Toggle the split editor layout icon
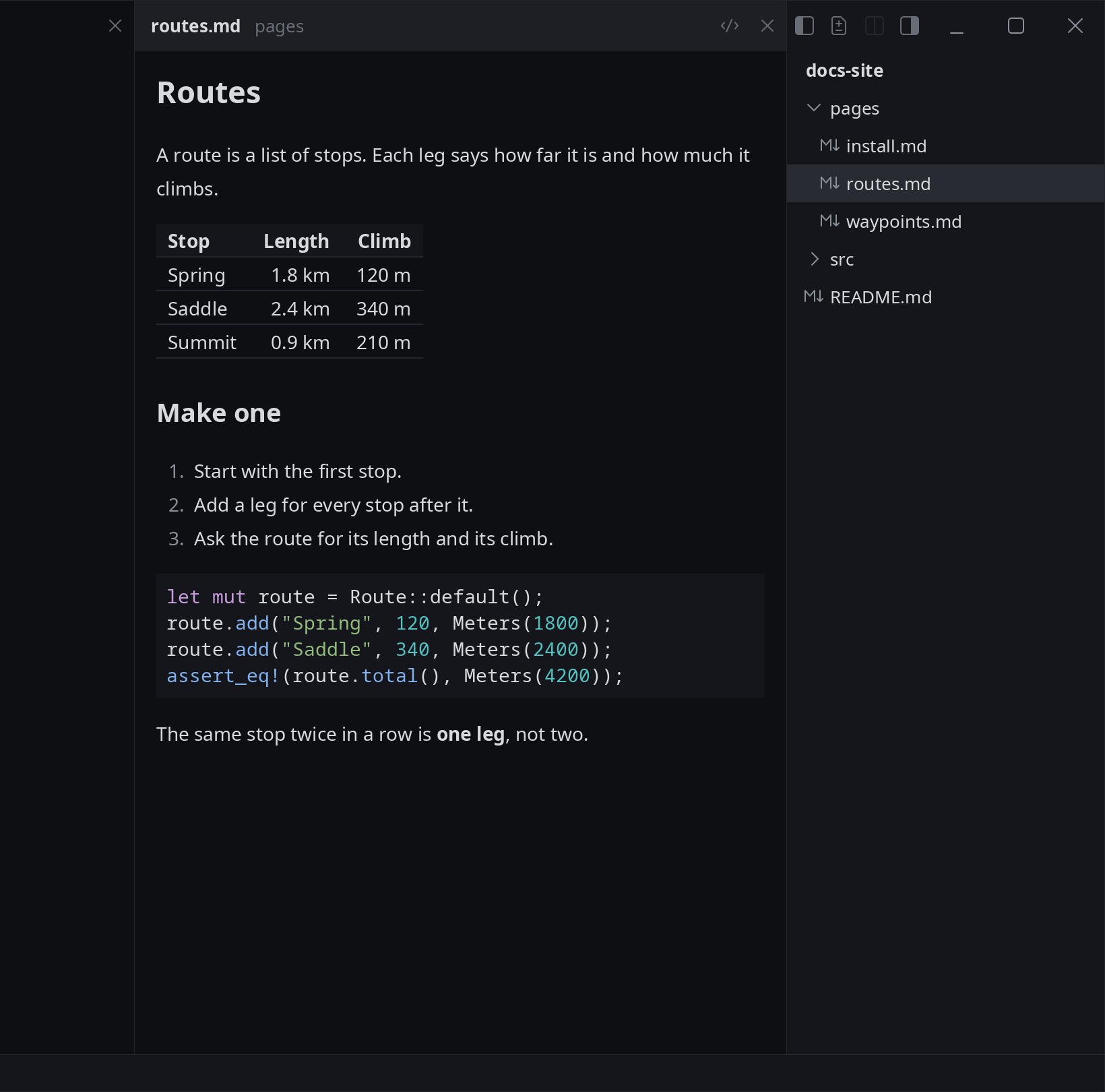 pyautogui.click(x=875, y=26)
